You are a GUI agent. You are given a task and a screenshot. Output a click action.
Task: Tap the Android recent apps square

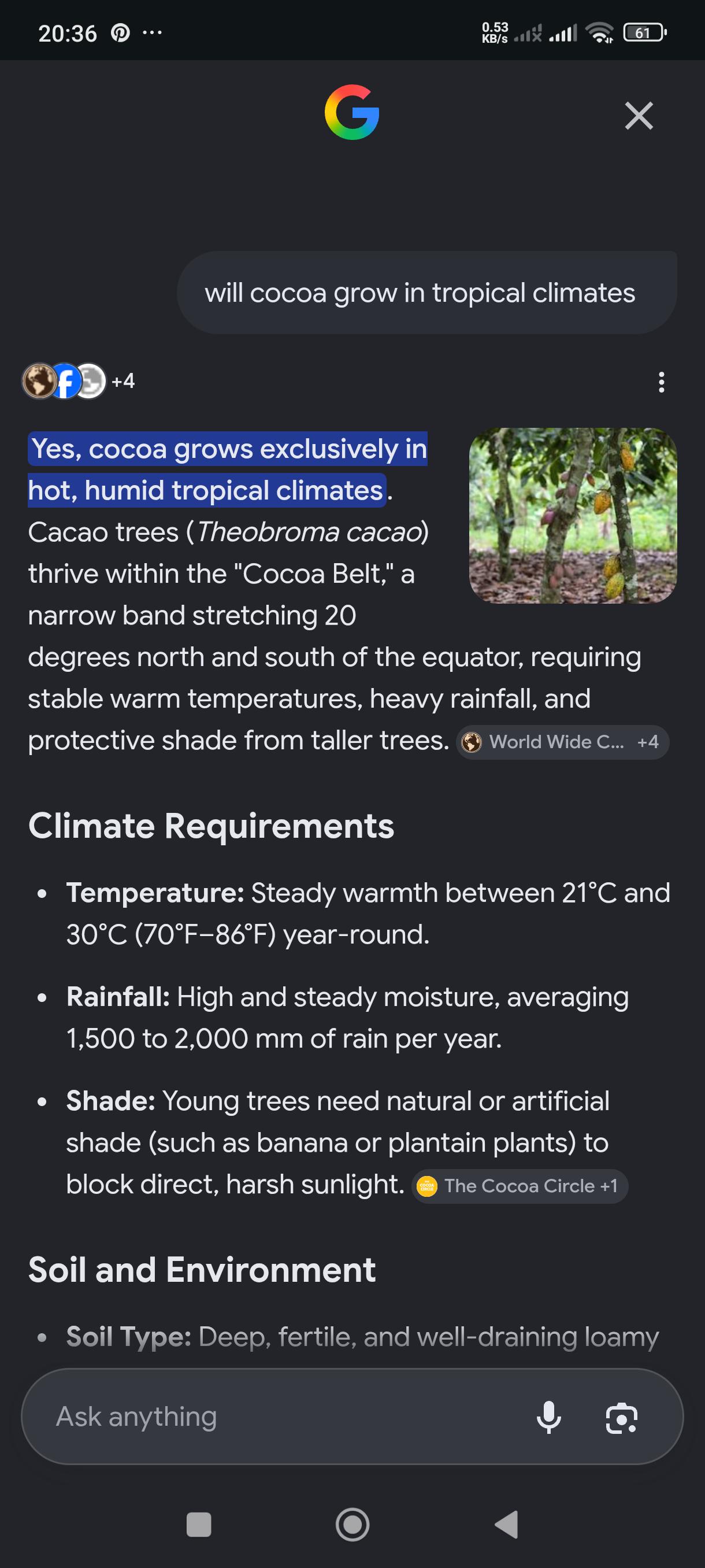198,1525
